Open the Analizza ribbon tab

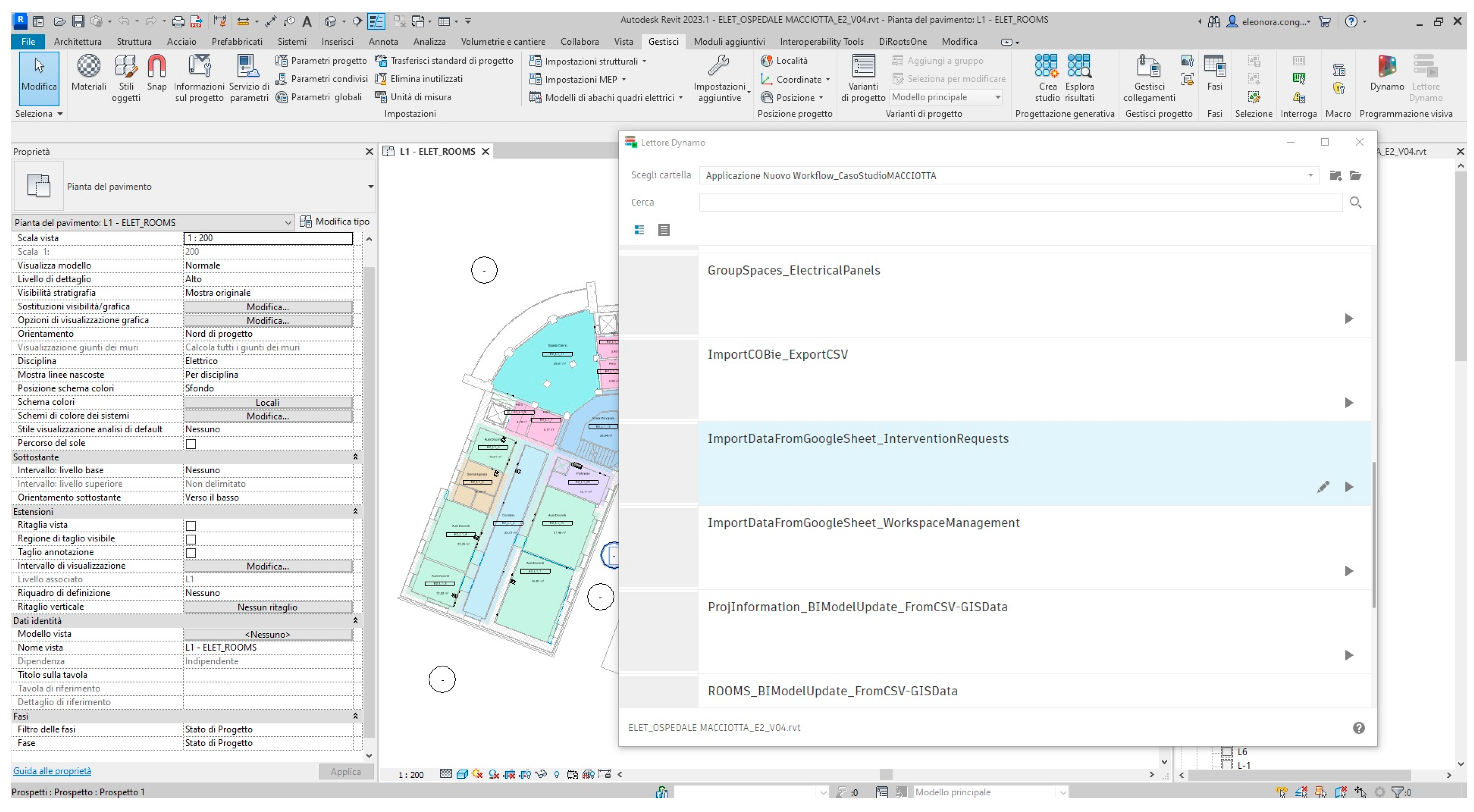[x=429, y=42]
